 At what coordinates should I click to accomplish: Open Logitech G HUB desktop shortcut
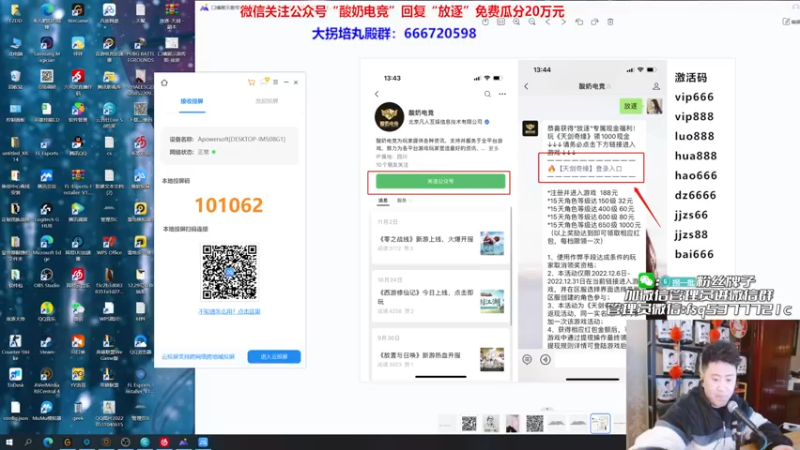46,215
